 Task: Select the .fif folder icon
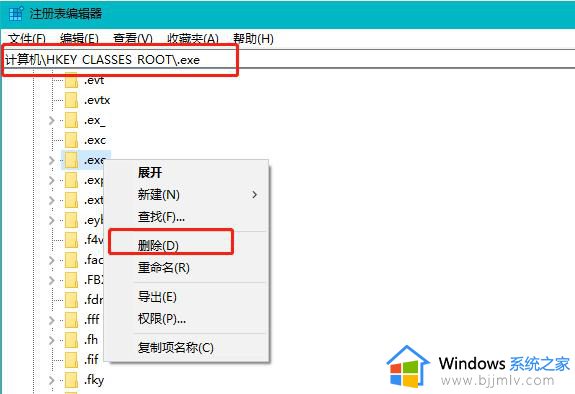tap(72, 360)
